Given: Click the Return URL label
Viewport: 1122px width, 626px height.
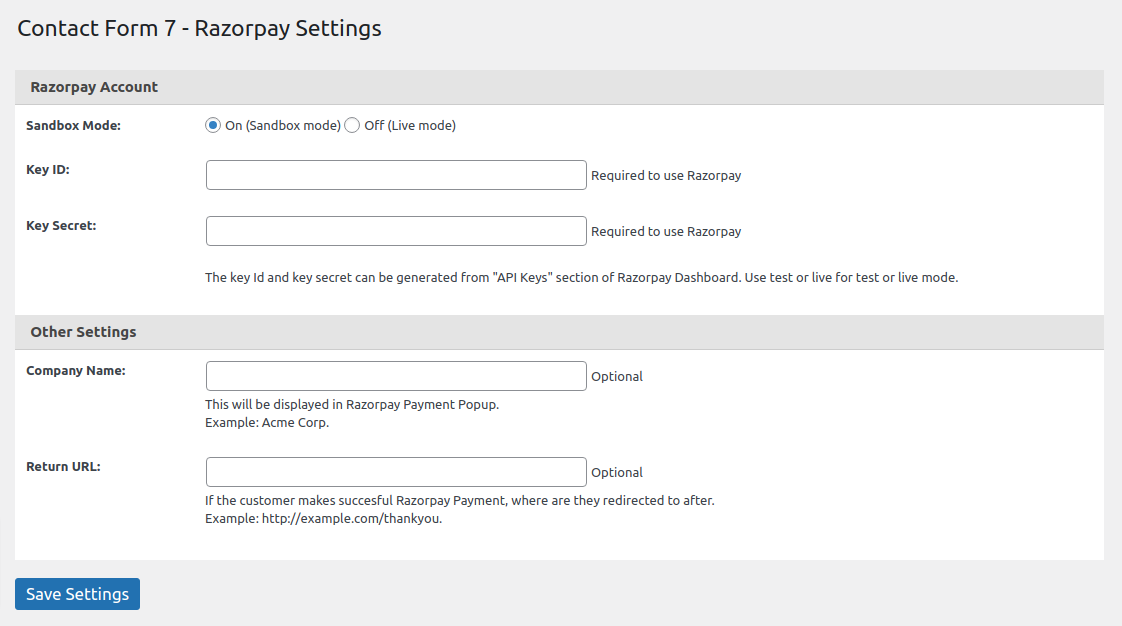Looking at the screenshot, I should tap(63, 466).
